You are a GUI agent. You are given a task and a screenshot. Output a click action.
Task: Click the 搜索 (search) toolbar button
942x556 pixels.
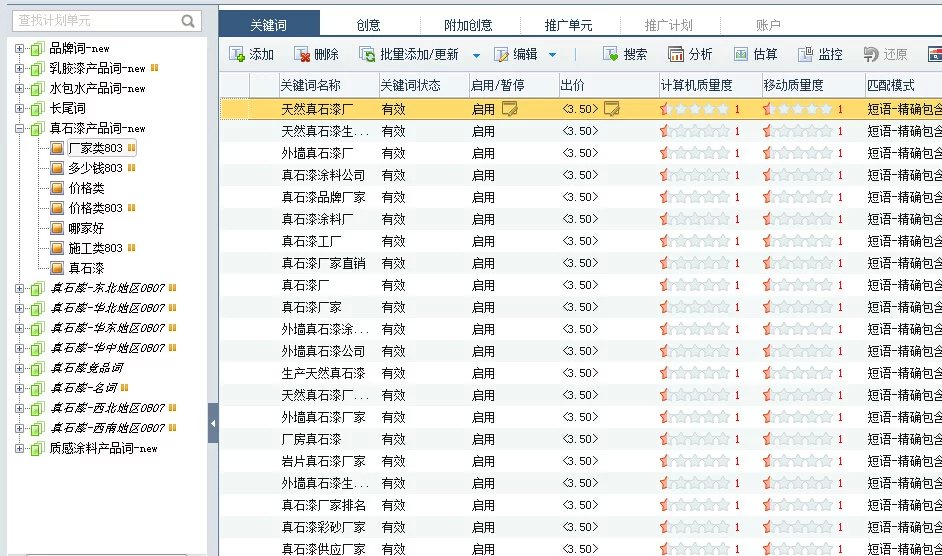[625, 55]
